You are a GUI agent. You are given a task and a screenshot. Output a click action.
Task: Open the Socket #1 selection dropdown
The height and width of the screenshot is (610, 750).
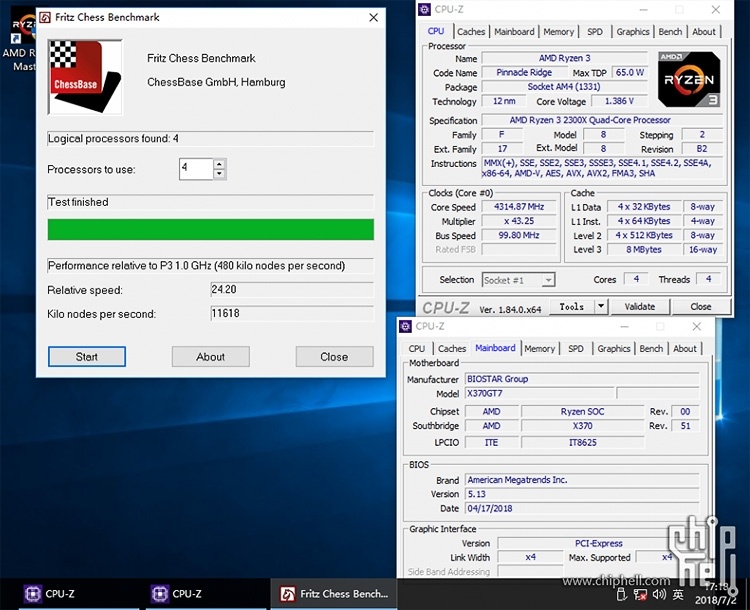point(549,280)
